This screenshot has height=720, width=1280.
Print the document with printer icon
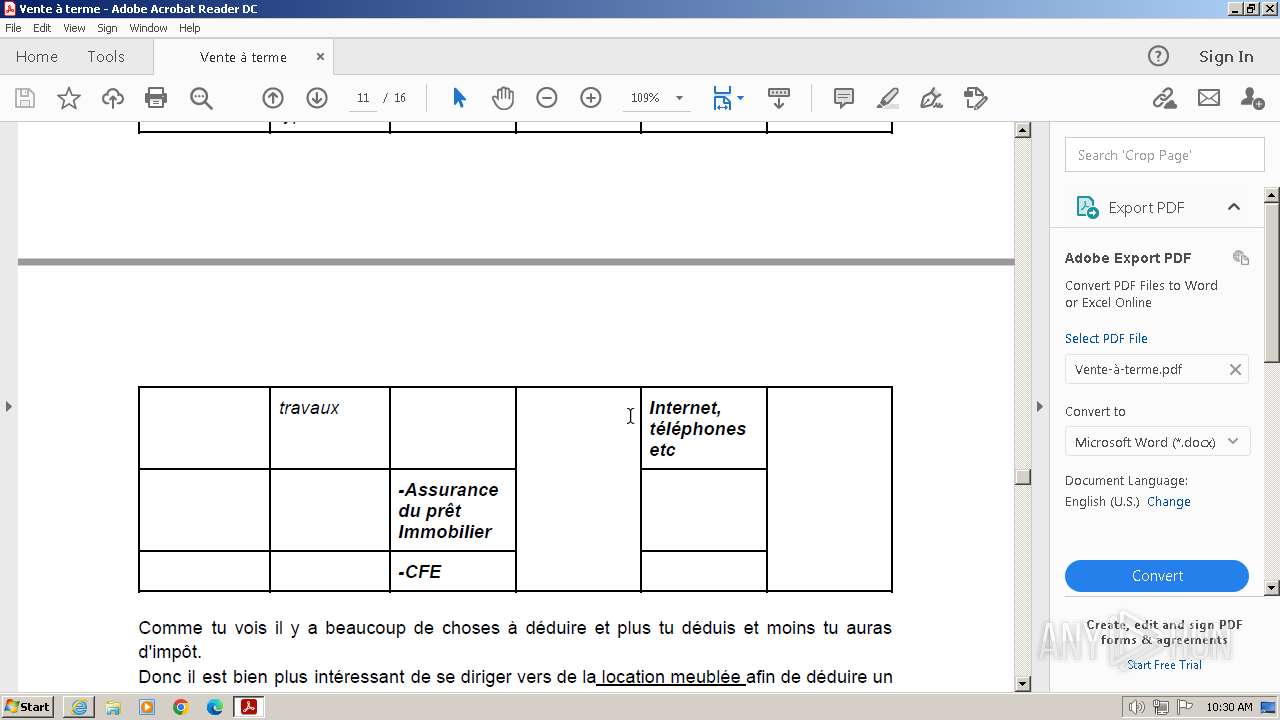pos(156,98)
